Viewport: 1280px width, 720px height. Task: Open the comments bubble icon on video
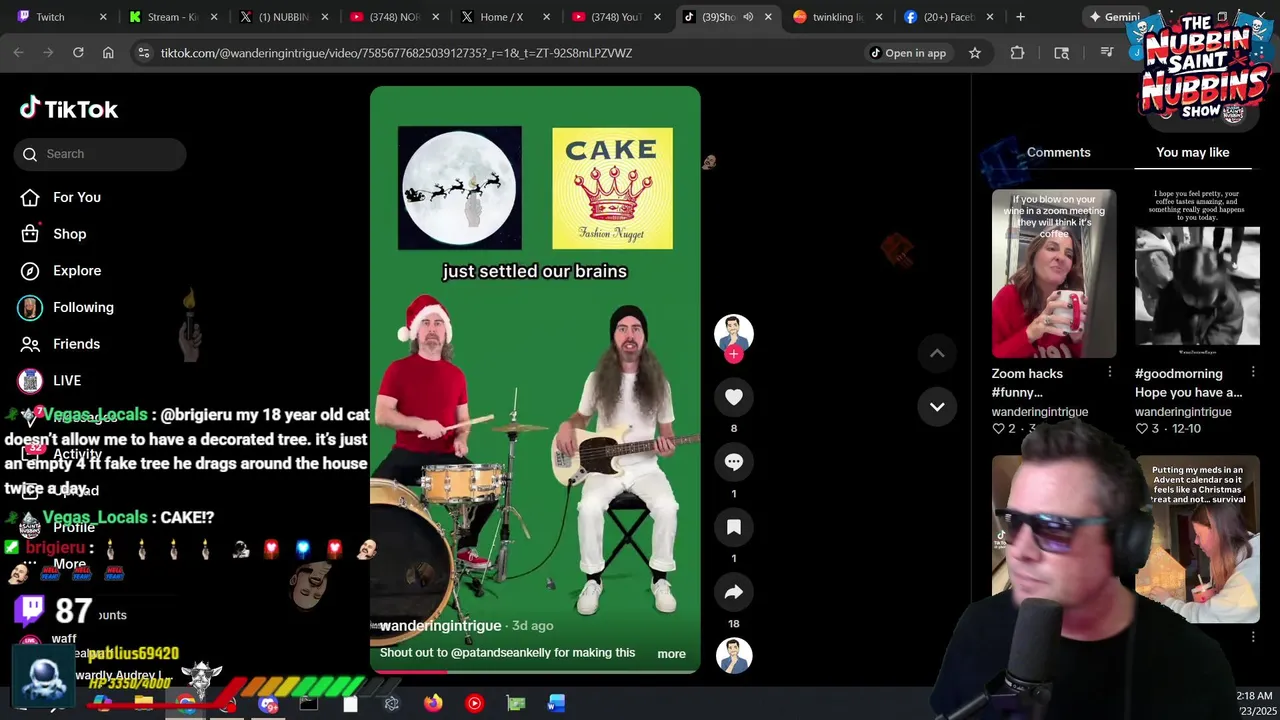click(x=733, y=462)
